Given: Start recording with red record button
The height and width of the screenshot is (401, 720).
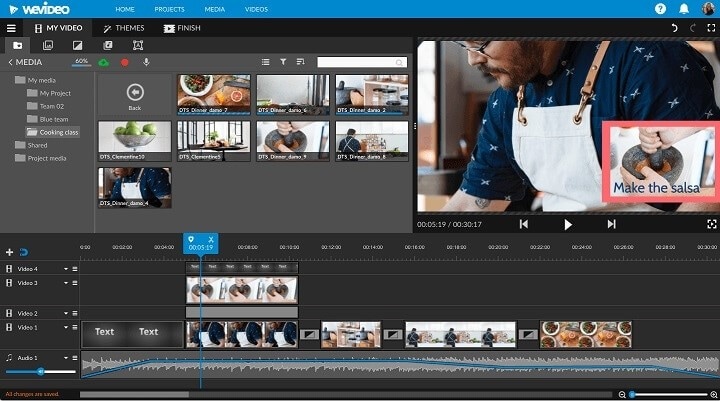Looking at the screenshot, I should (x=124, y=62).
